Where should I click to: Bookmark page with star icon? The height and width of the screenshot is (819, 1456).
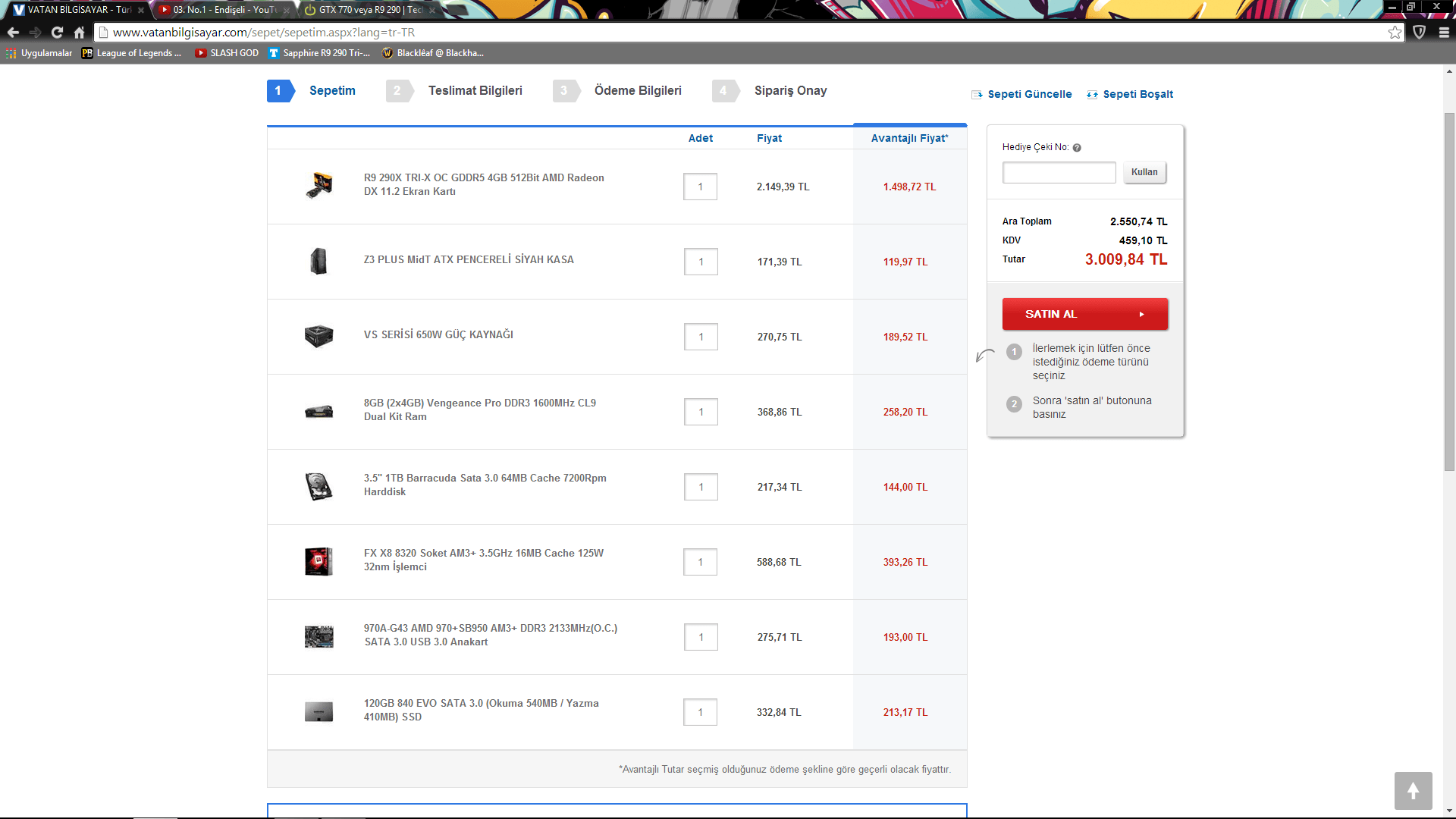[x=1395, y=33]
